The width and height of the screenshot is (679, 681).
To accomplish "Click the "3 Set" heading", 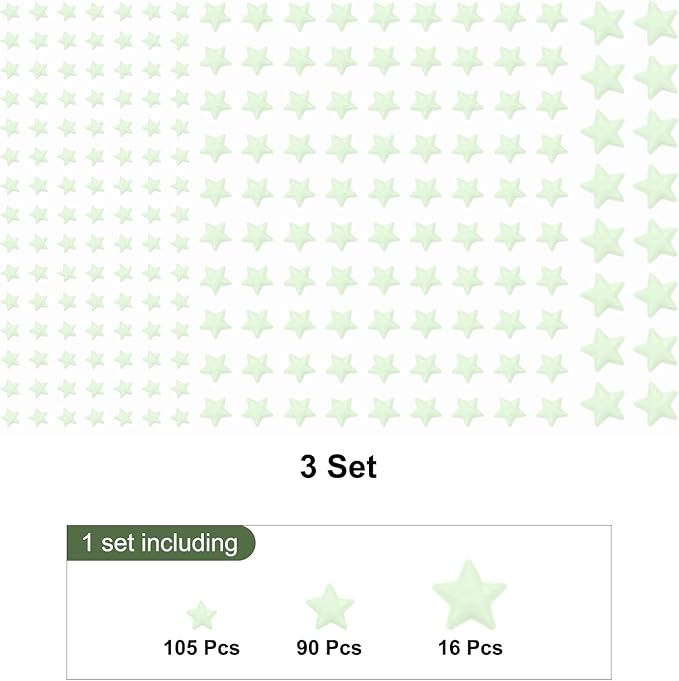I will pyautogui.click(x=338, y=466).
